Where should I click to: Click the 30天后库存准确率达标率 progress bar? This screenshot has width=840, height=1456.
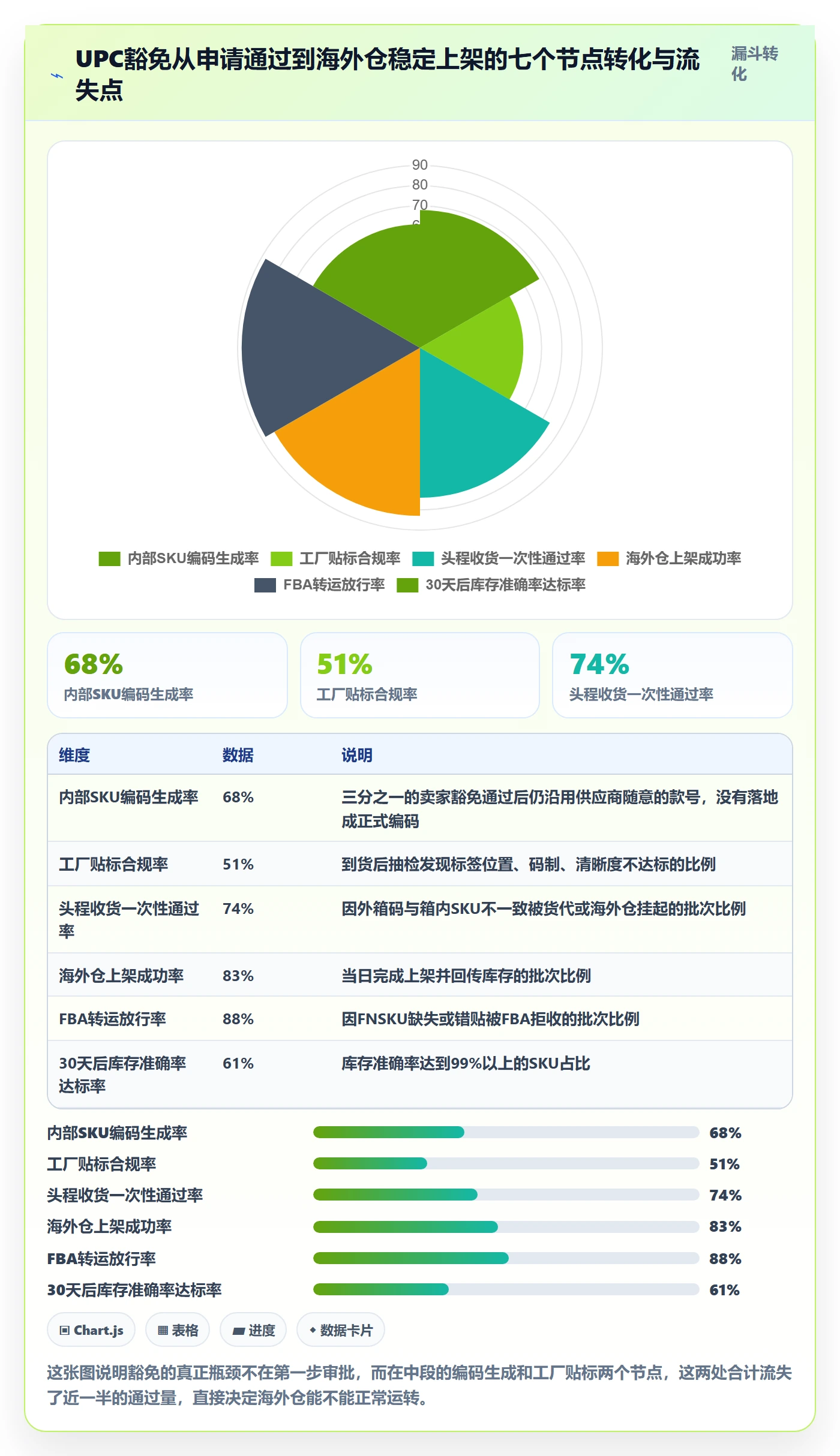[506, 1289]
